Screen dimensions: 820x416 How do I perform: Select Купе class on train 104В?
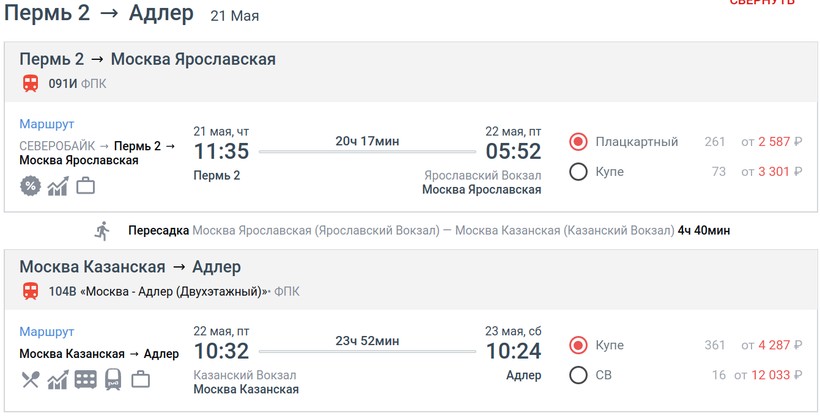[578, 345]
